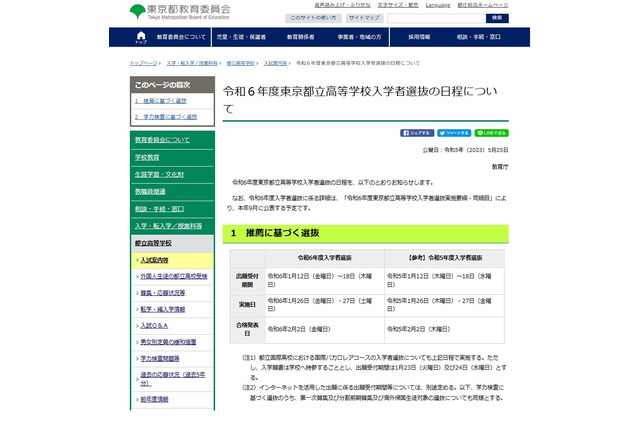Click the site search input field
The width and height of the screenshot is (640, 426).
436,18
